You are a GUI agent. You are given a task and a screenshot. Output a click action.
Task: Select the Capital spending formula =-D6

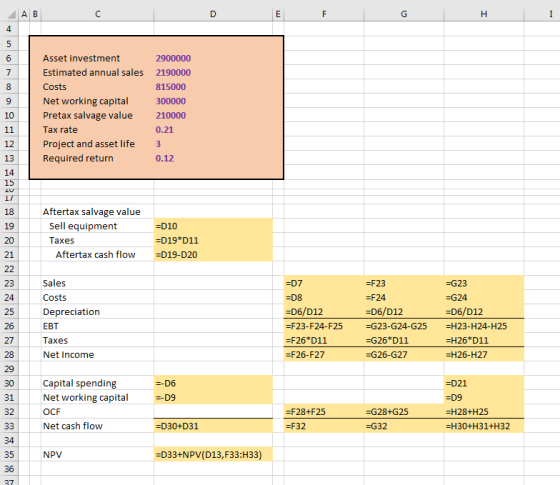[213, 383]
